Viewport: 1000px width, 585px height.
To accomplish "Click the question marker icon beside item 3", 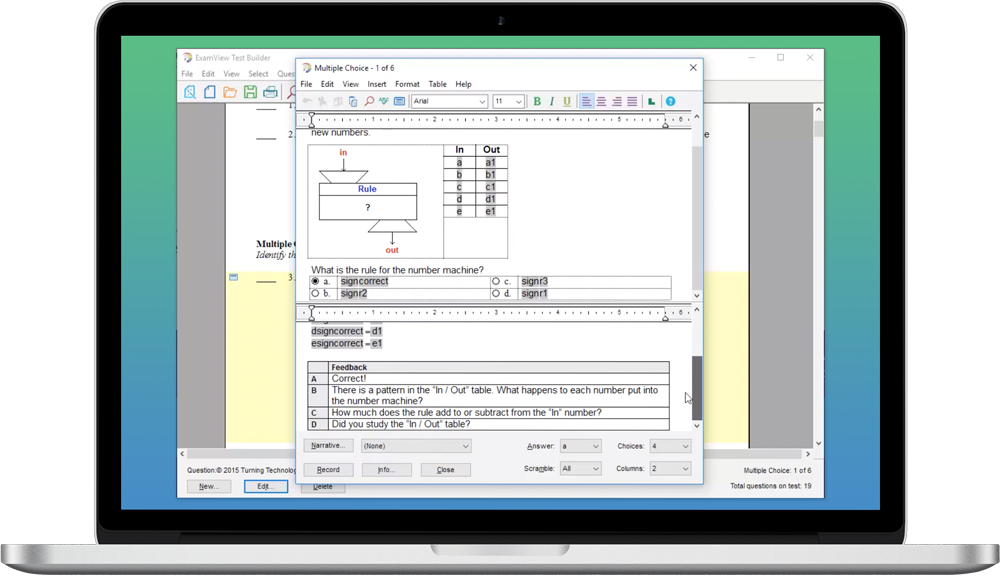I will click(233, 277).
